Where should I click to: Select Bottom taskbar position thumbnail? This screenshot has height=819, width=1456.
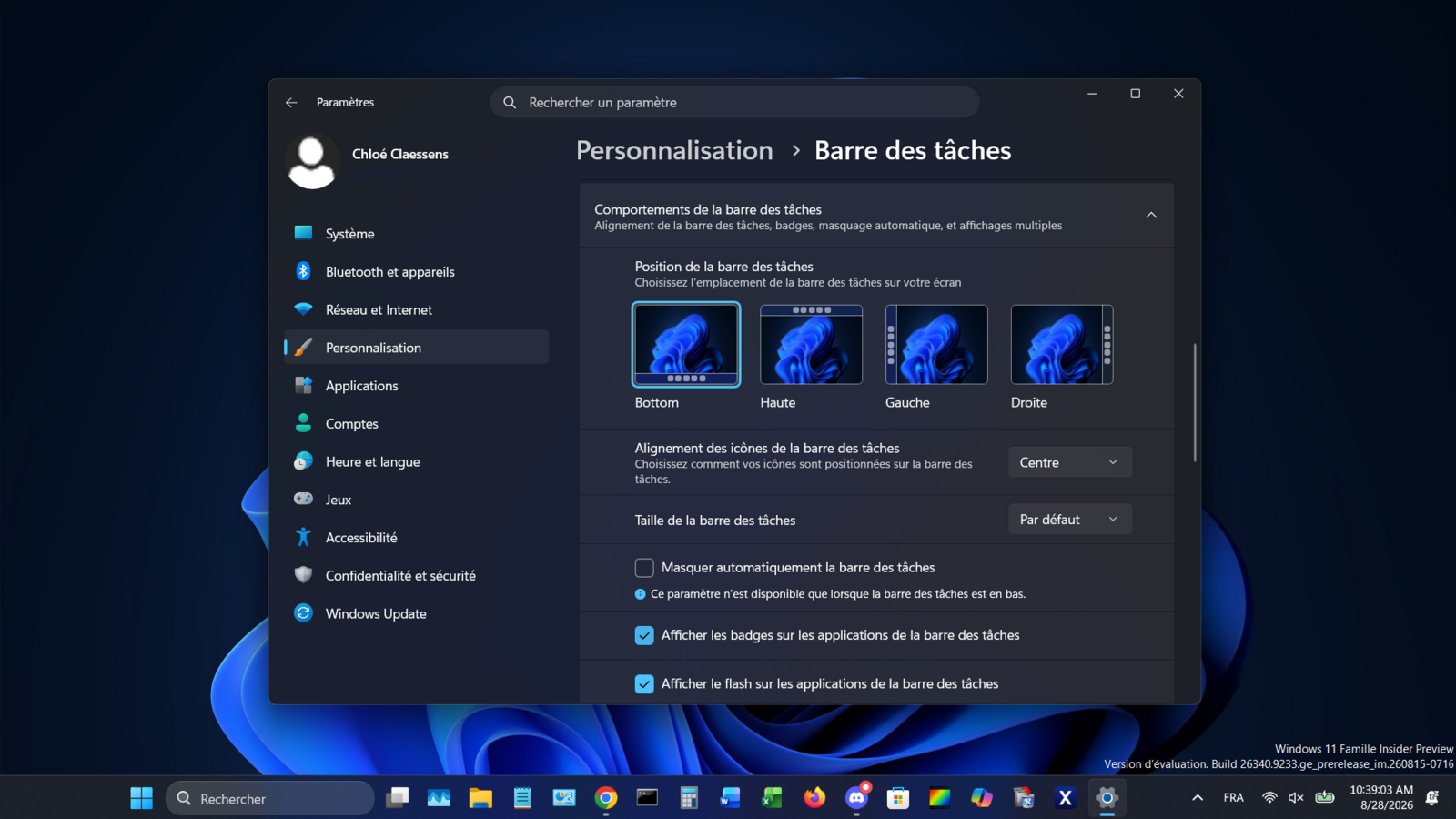pyautogui.click(x=686, y=344)
